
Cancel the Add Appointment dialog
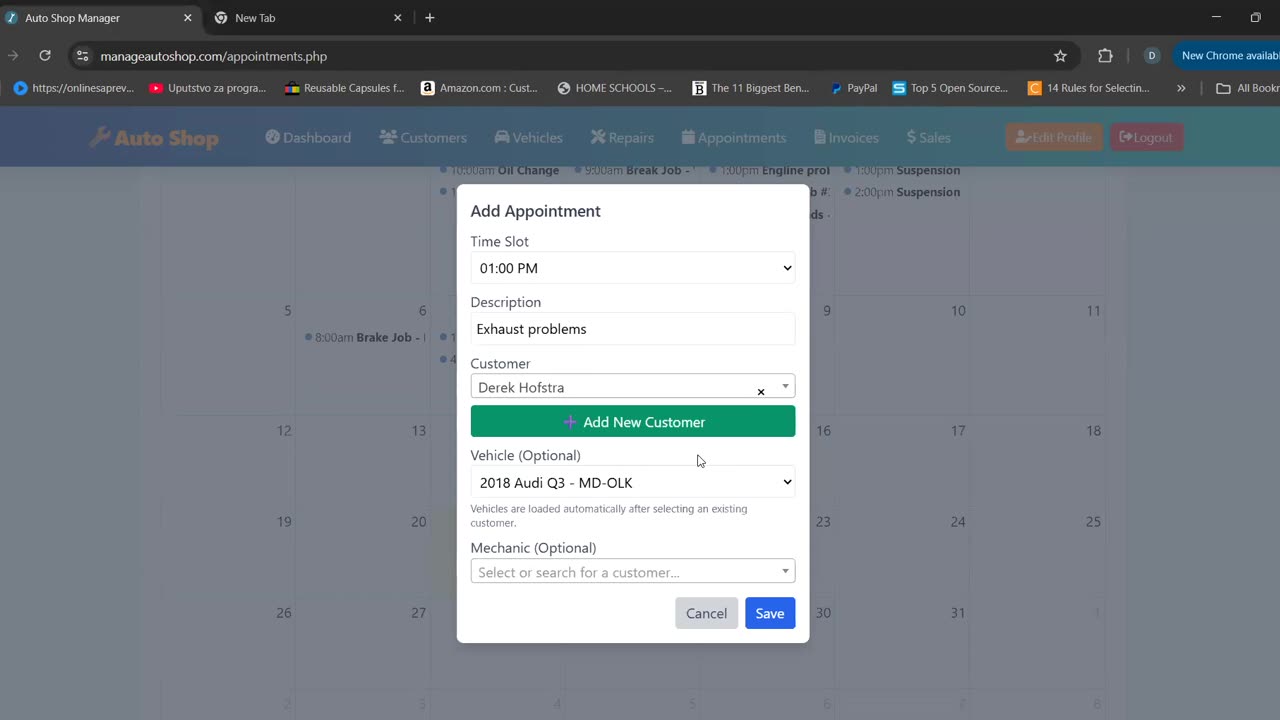tap(706, 613)
